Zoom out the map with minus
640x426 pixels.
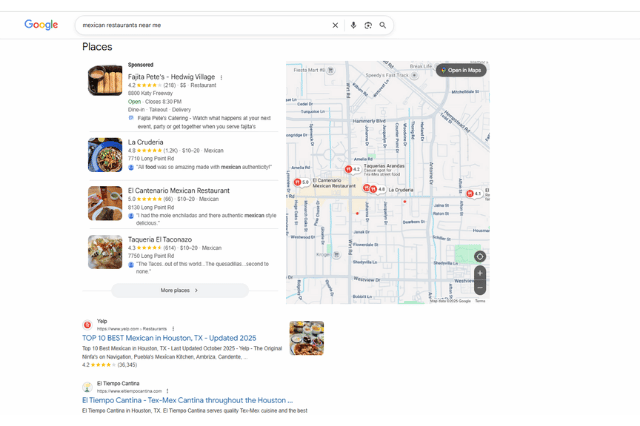pos(480,287)
